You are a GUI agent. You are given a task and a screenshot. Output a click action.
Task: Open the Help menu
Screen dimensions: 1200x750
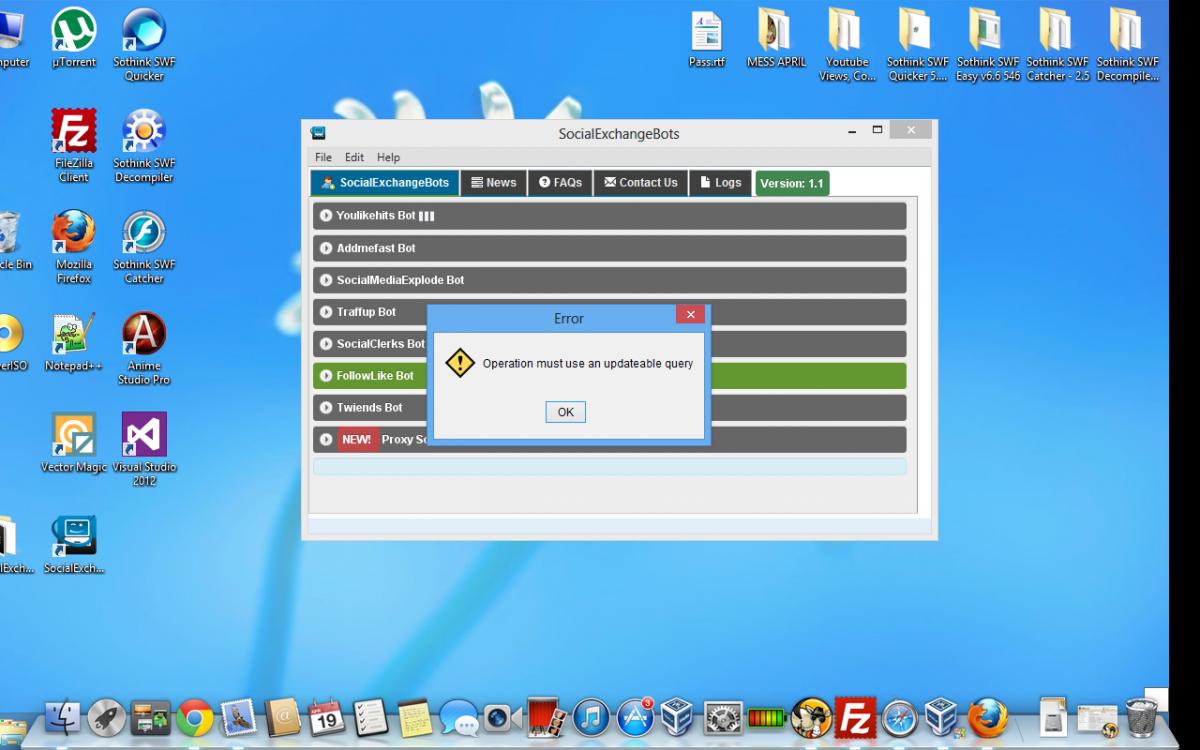(x=388, y=157)
